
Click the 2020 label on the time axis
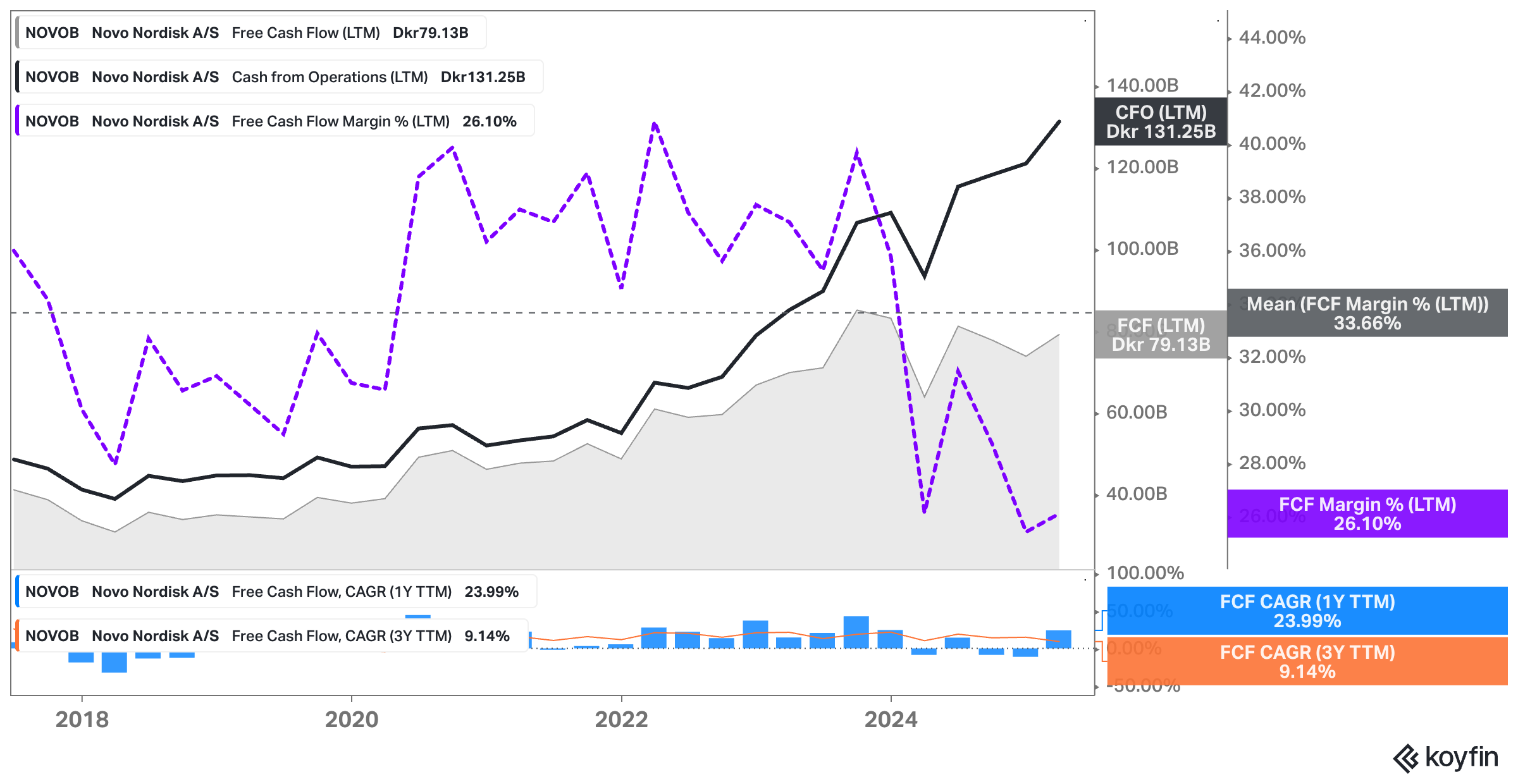pos(352,720)
